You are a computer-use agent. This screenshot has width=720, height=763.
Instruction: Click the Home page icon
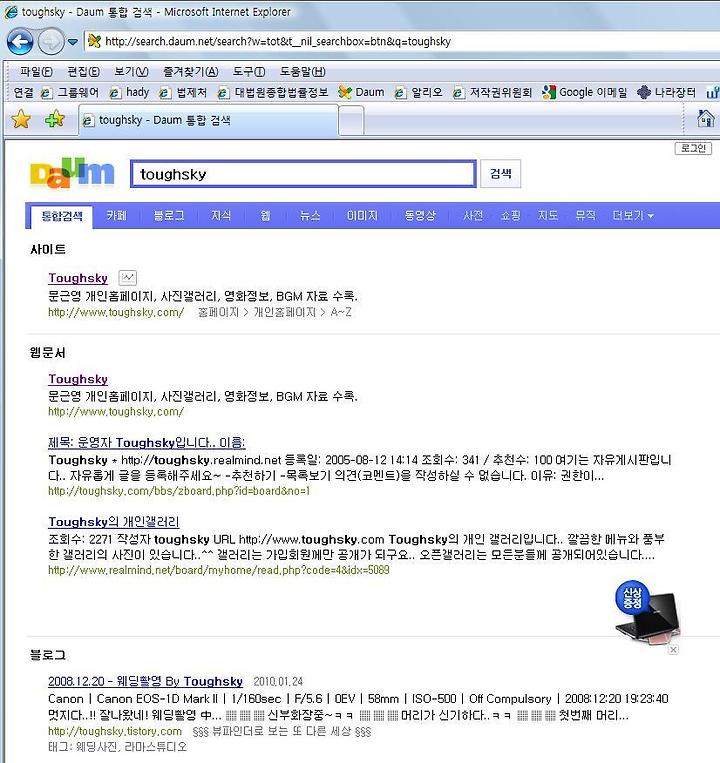point(705,118)
